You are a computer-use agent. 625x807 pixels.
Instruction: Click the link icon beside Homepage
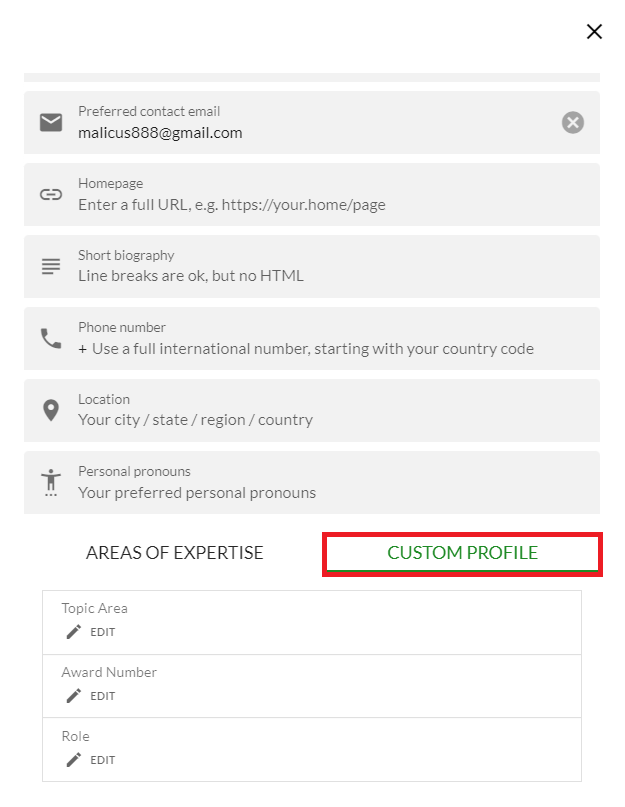(51, 195)
